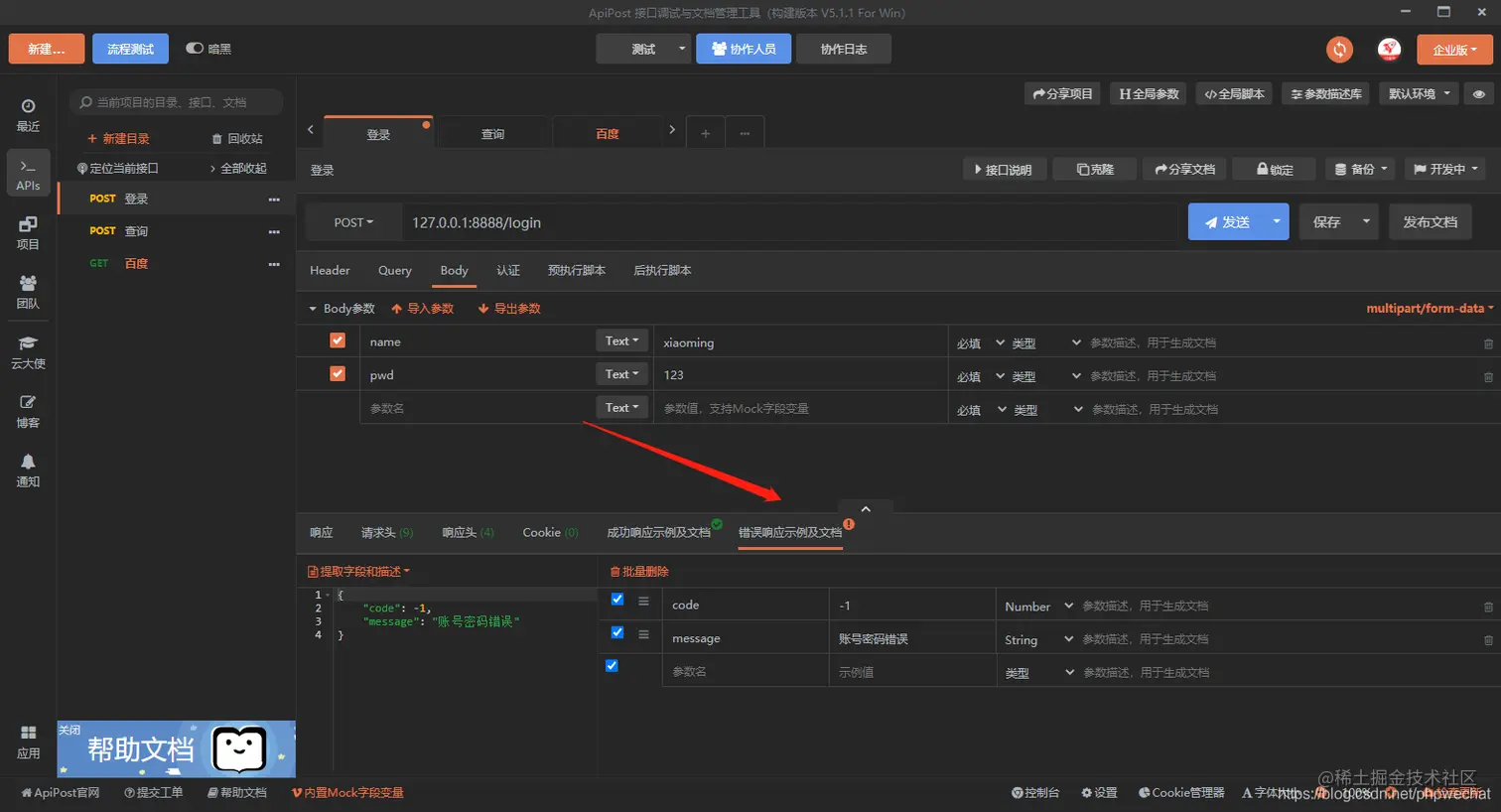Open the 发送 send options arrow
The height and width of the screenshot is (812, 1501).
pos(1276,221)
